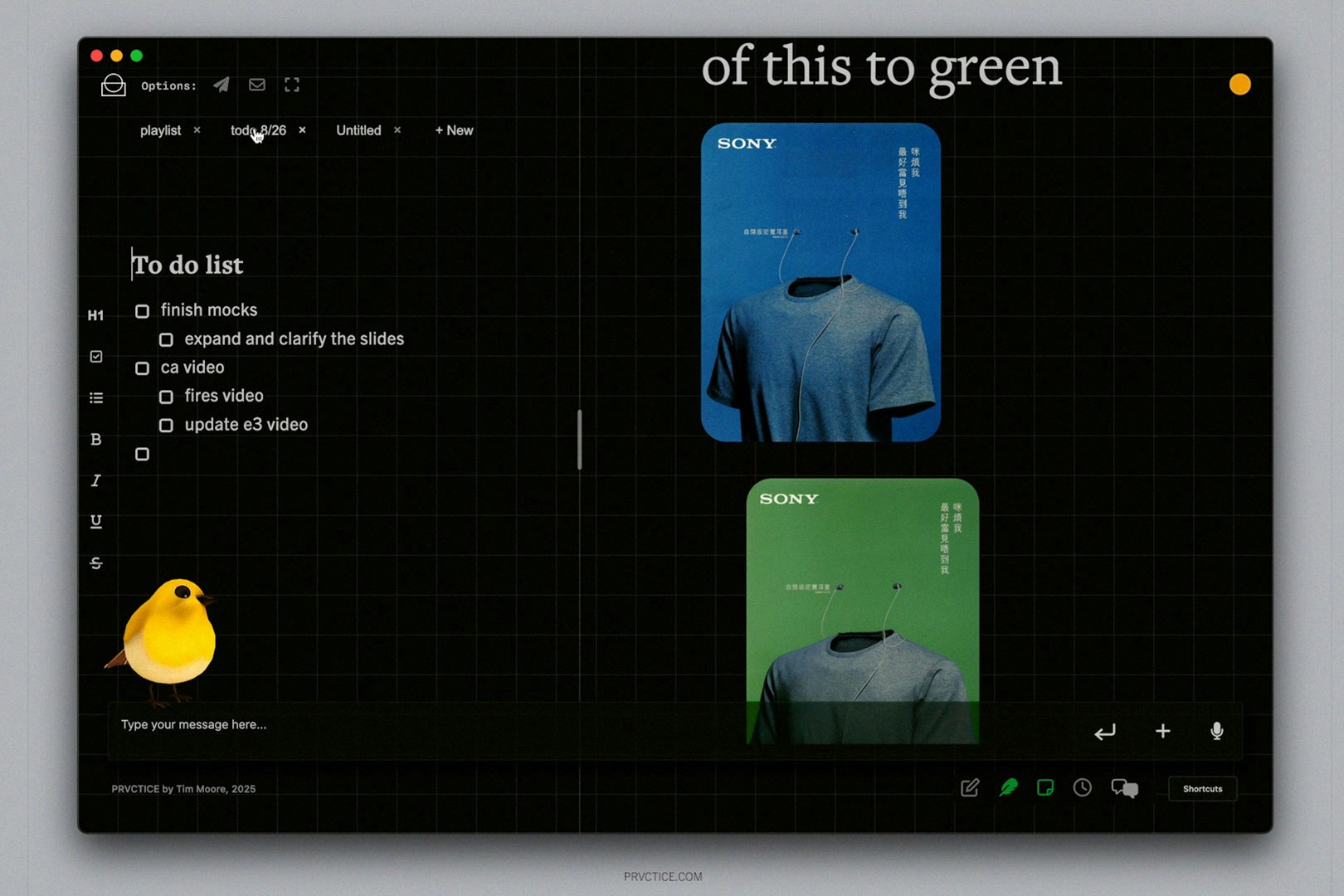Screen dimensions: 1344x896
Task: Toggle strikethrough formatting
Action: 96,563
